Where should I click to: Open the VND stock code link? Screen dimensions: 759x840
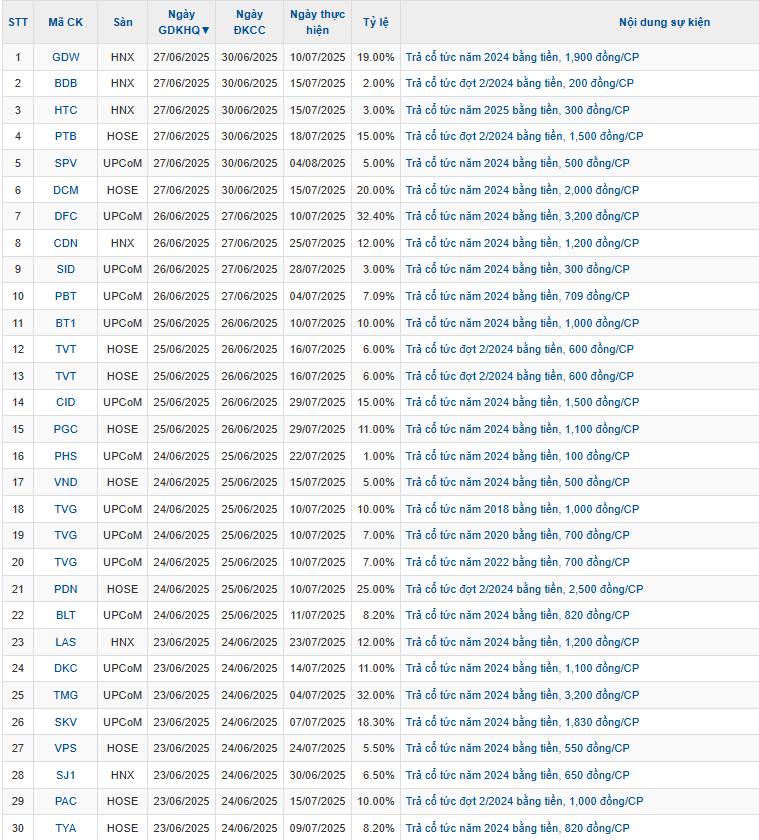pos(66,482)
